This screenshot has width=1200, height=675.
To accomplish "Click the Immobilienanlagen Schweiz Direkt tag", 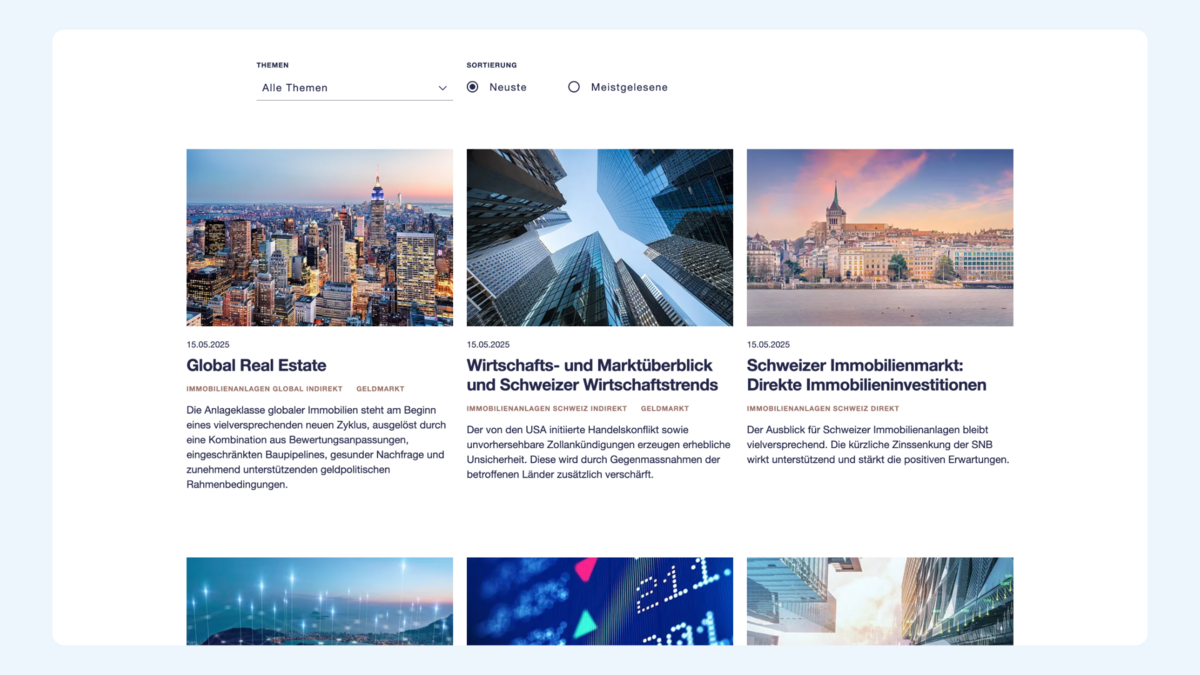I will (823, 408).
